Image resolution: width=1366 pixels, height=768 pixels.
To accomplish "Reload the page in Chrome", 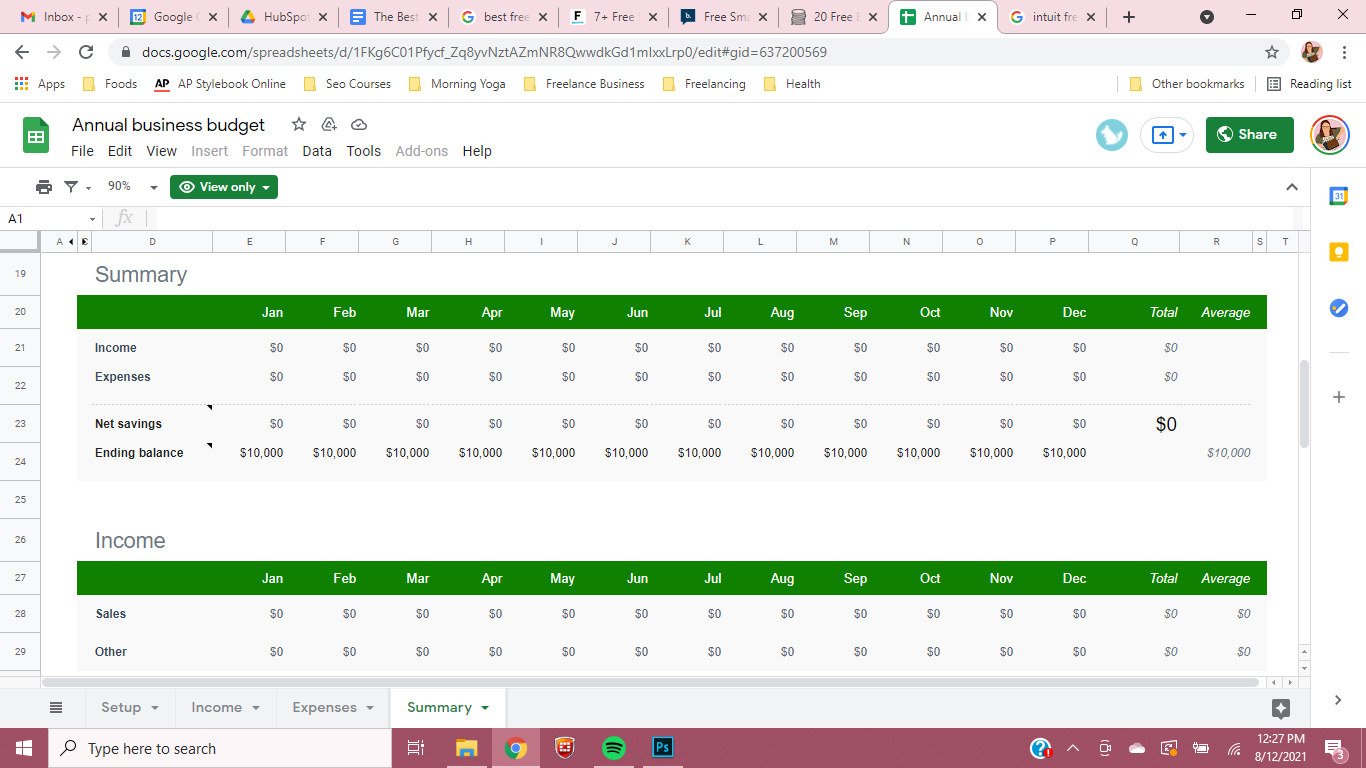I will coord(86,52).
